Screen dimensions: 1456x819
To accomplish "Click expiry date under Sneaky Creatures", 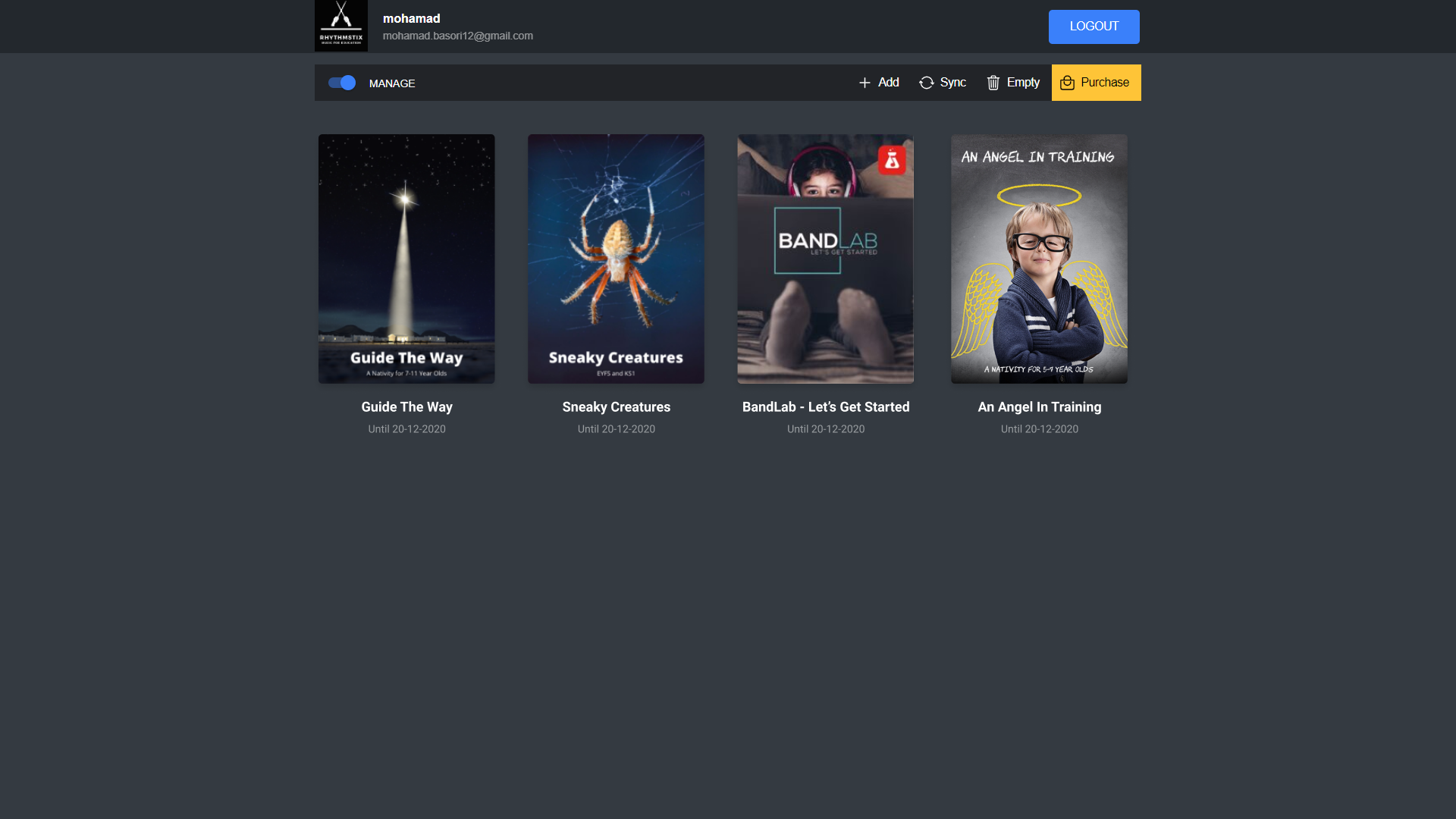I will point(616,429).
